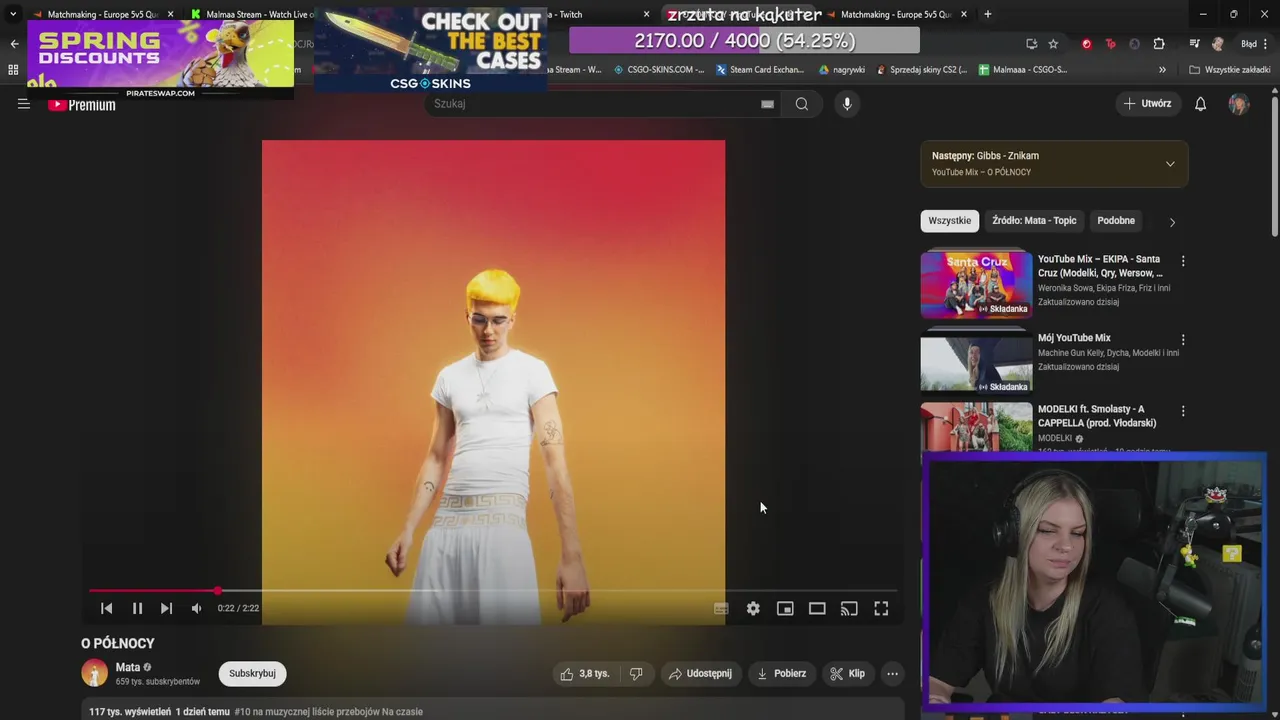Toggle subtitles in the player
The image size is (1280, 720).
click(721, 608)
